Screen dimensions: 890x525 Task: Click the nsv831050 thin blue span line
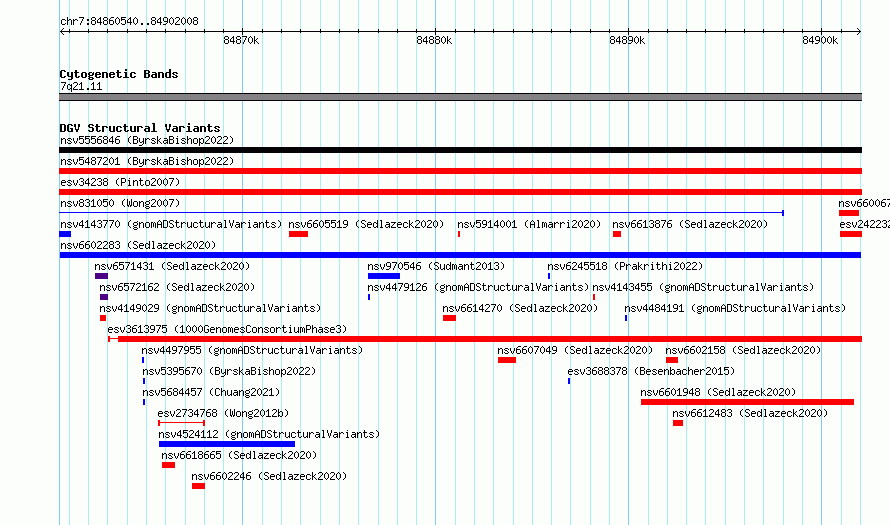(x=422, y=213)
